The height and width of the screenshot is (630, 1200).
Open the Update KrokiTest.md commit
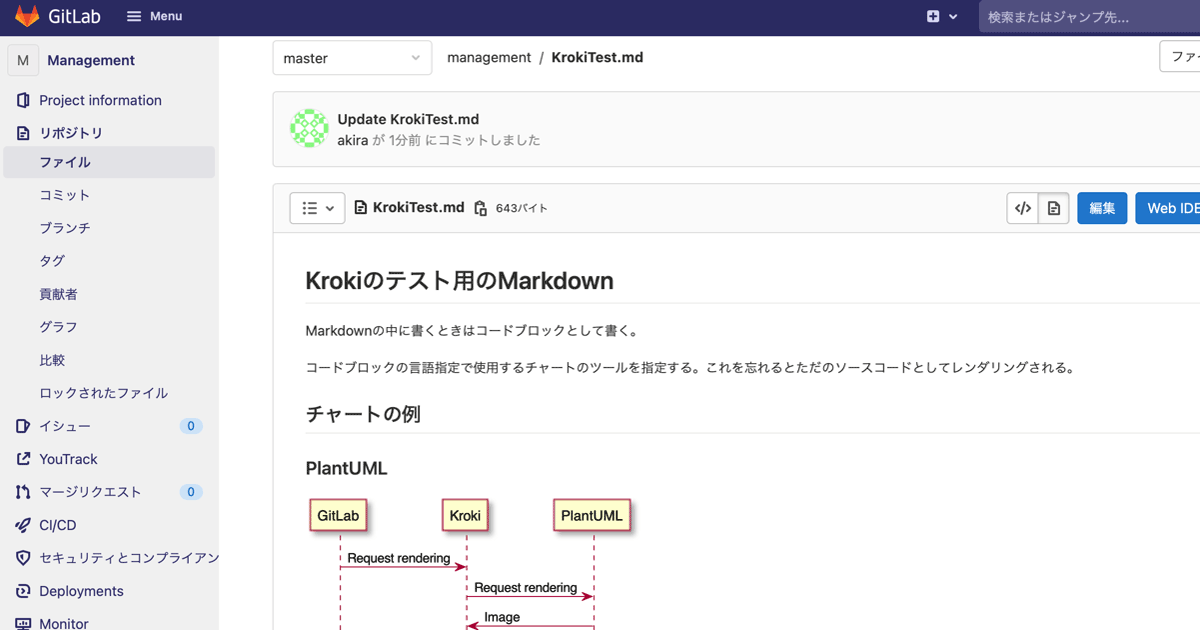pyautogui.click(x=408, y=120)
